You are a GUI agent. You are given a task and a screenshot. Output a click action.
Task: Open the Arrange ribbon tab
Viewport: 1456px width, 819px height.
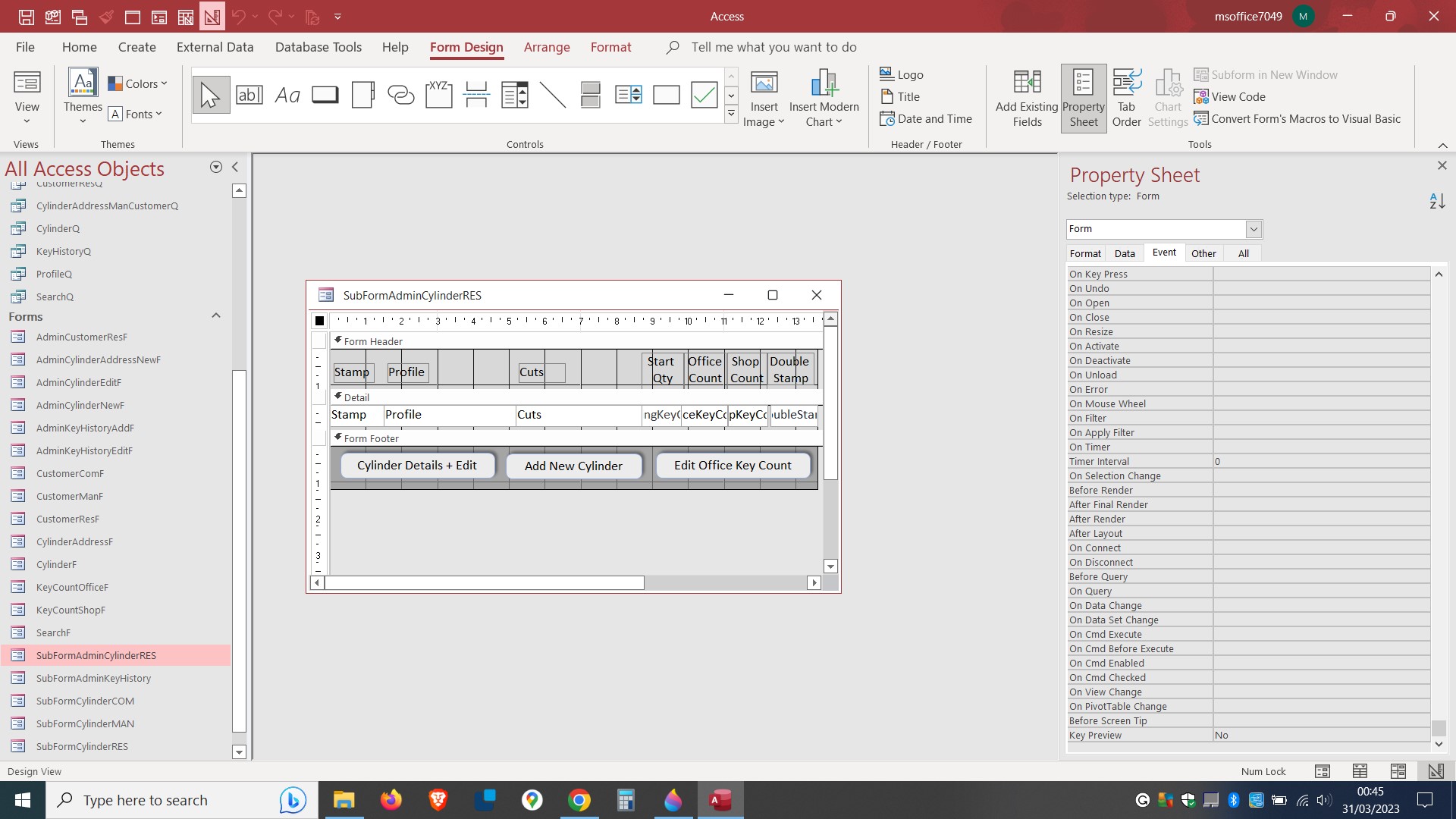click(x=547, y=47)
